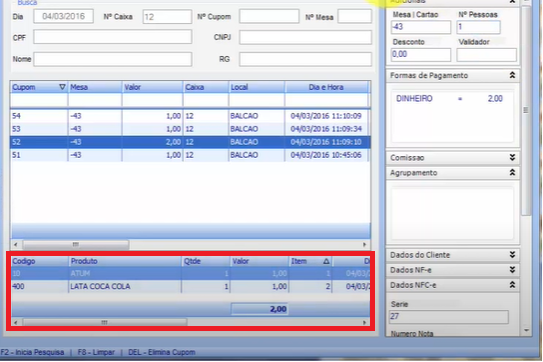Select the ATUM product row
Image resolution: width=543 pixels, height=362 pixels.
(x=190, y=273)
